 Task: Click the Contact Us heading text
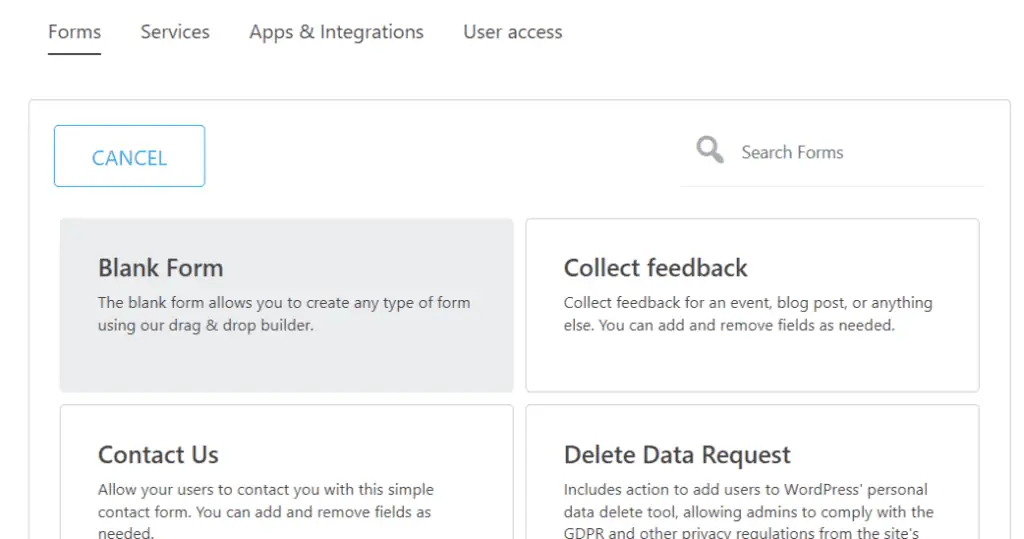coord(158,455)
